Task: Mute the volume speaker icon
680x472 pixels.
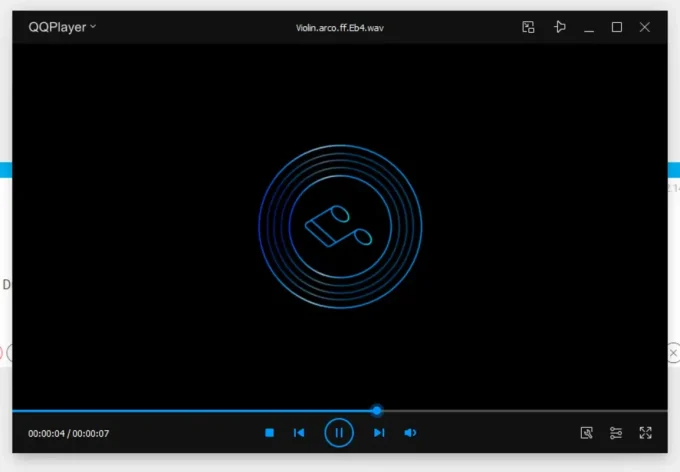Action: pyautogui.click(x=410, y=433)
